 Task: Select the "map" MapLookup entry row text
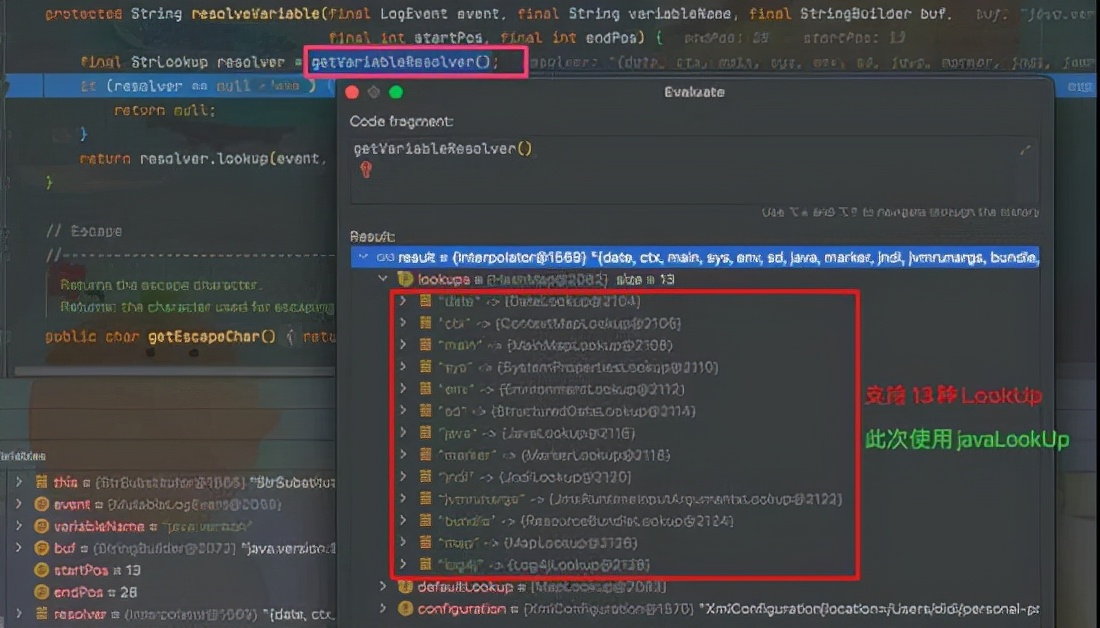(537, 542)
